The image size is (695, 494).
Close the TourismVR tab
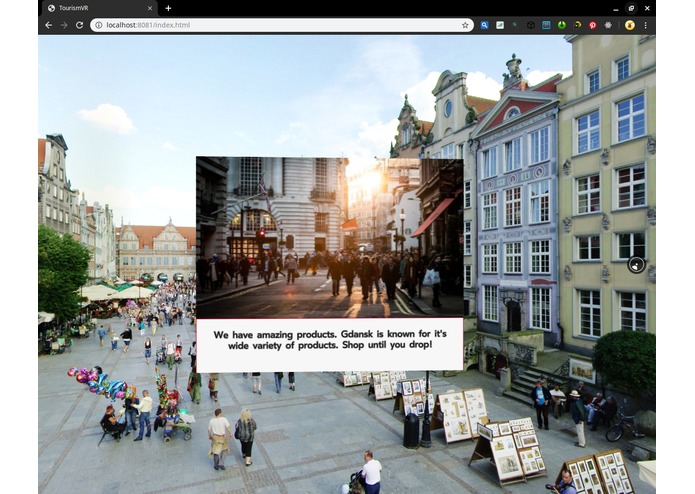click(150, 8)
